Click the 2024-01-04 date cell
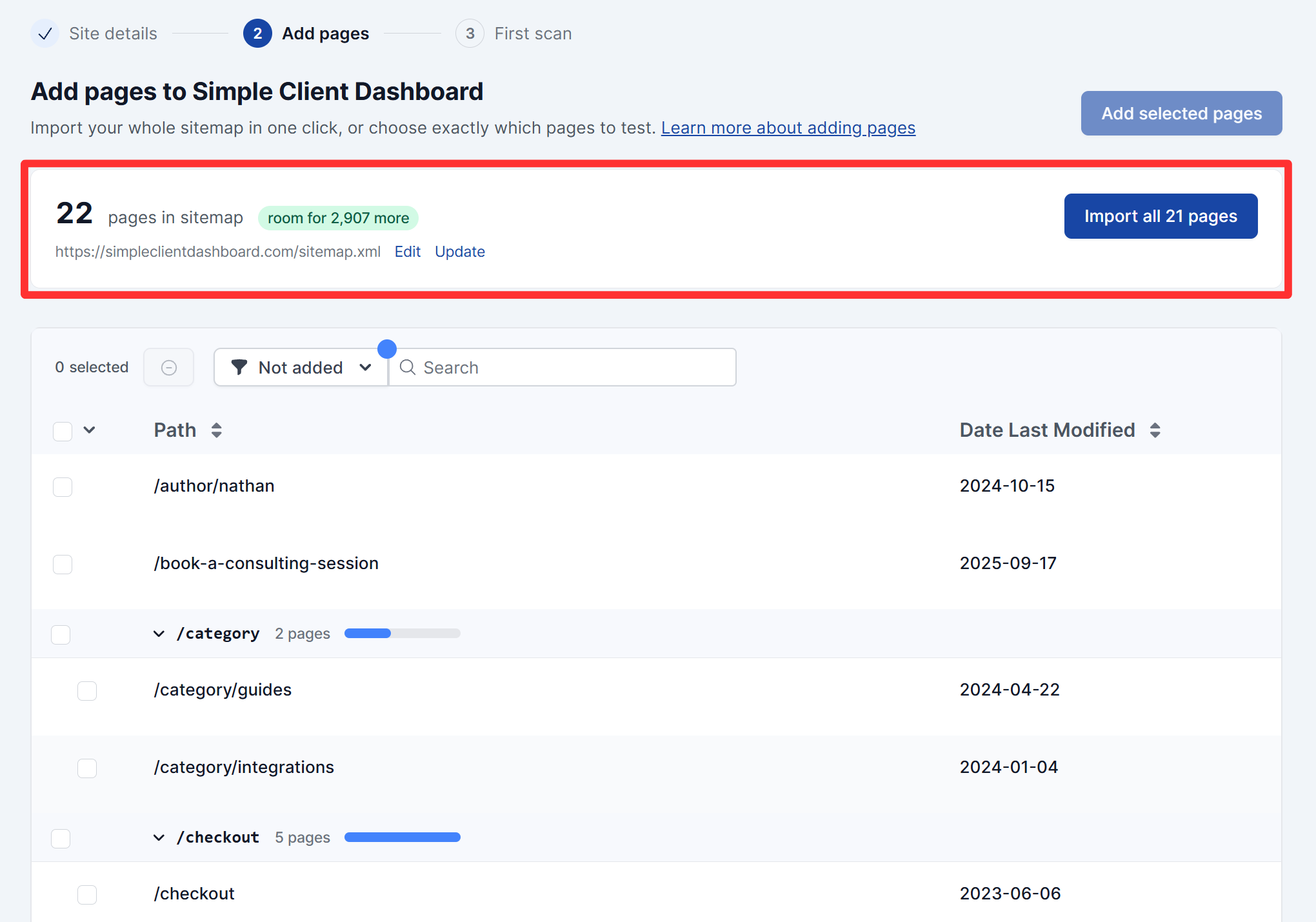Viewport: 1316px width, 922px height. (1009, 767)
